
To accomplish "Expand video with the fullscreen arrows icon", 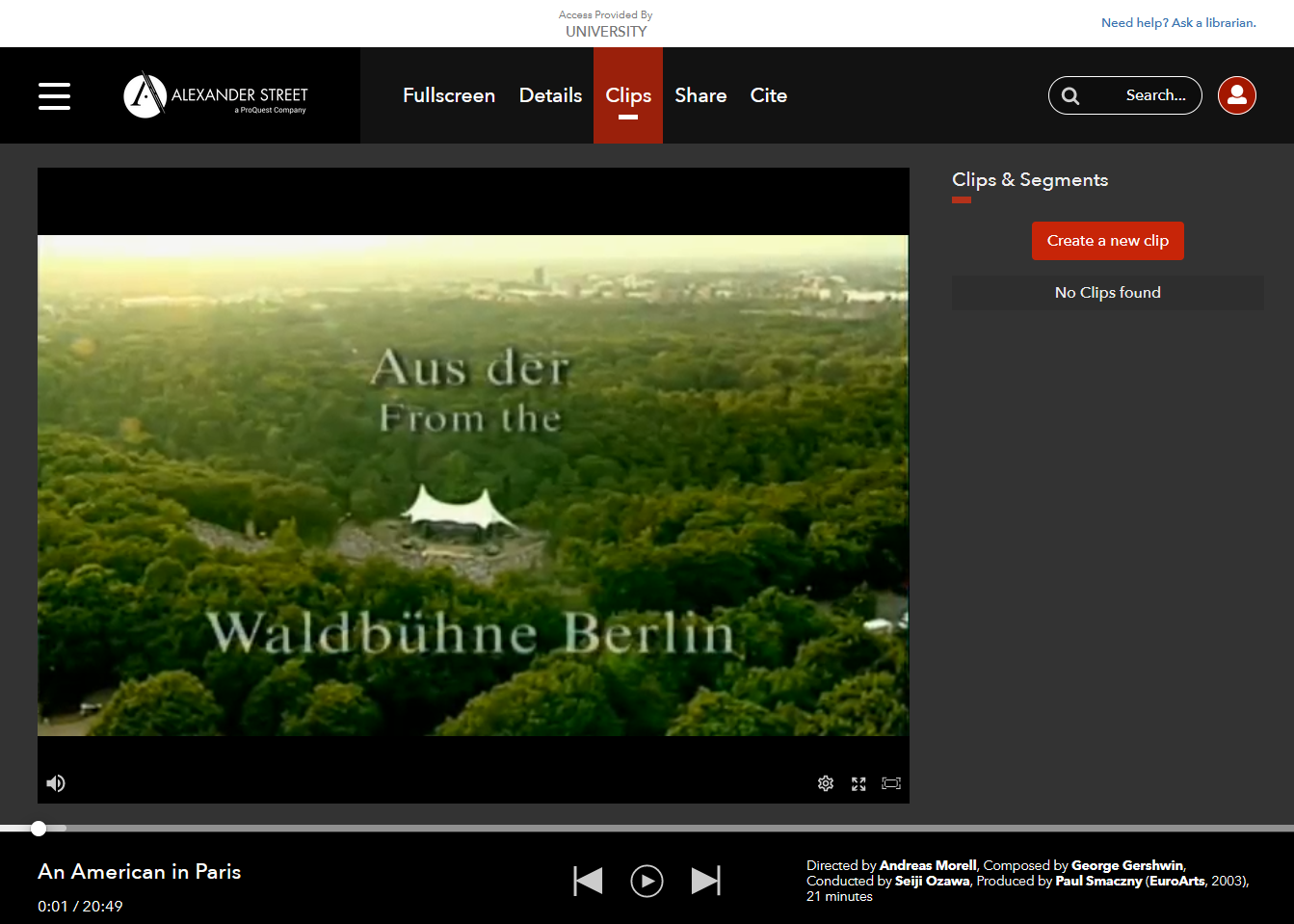I will click(x=858, y=783).
